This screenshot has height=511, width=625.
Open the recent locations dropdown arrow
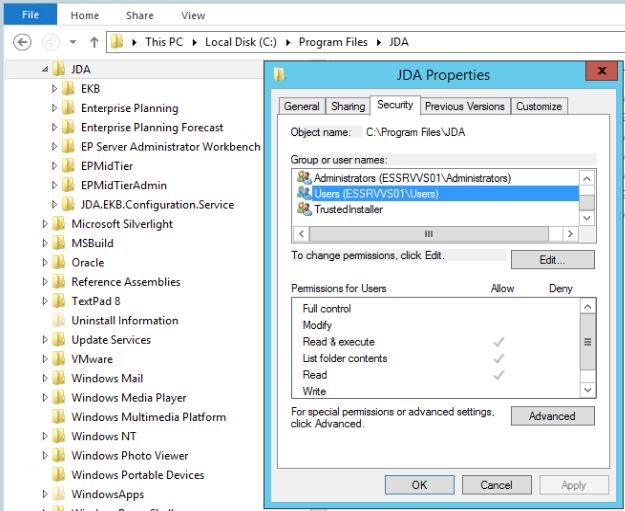point(73,41)
